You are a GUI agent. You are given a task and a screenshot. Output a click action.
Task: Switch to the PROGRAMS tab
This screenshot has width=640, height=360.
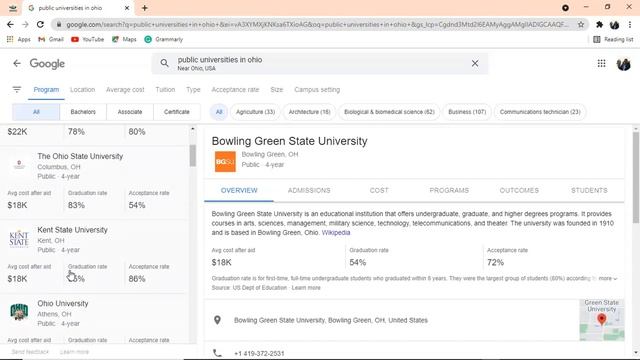449,191
